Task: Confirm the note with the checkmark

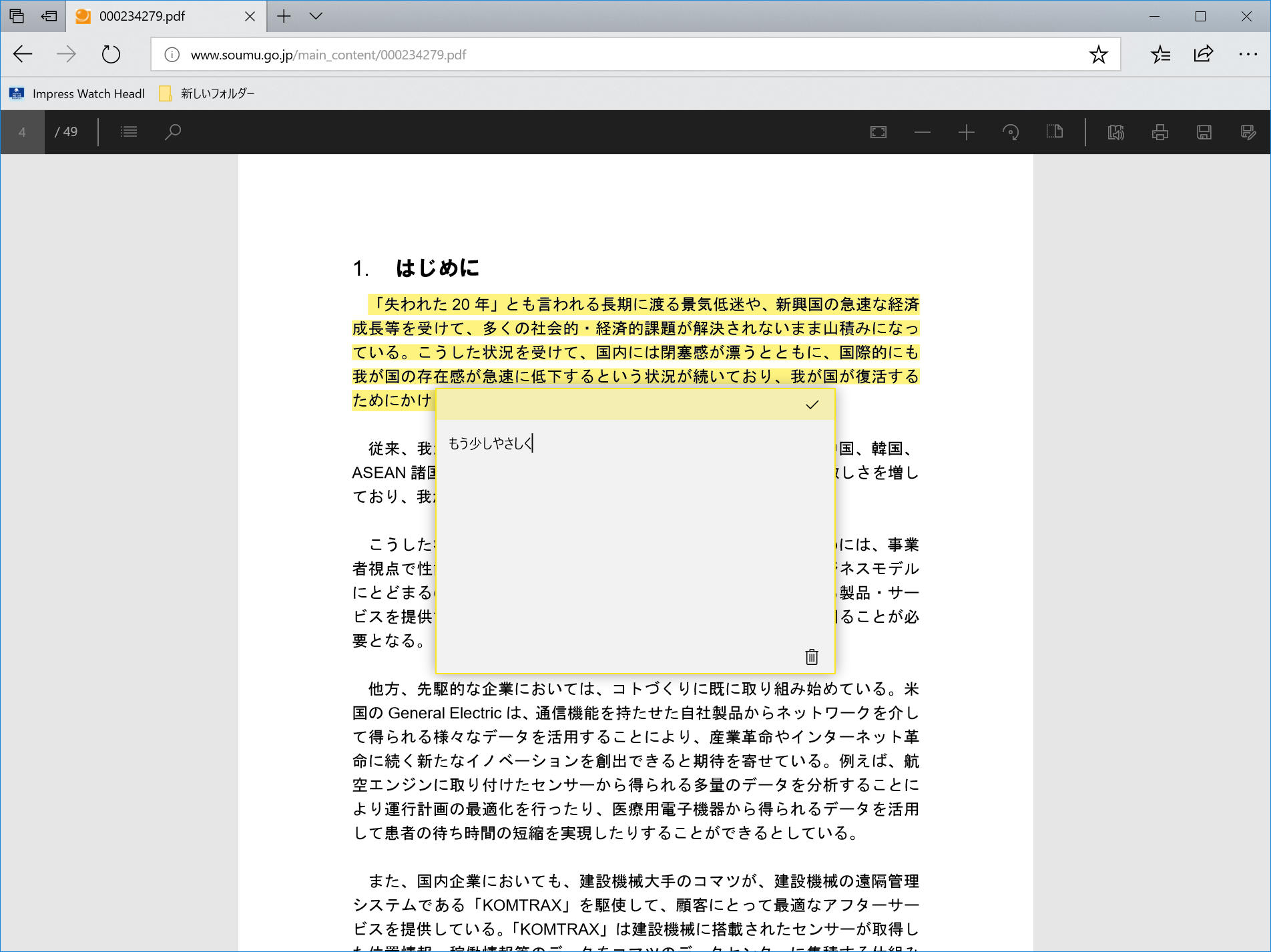Action: pyautogui.click(x=812, y=405)
